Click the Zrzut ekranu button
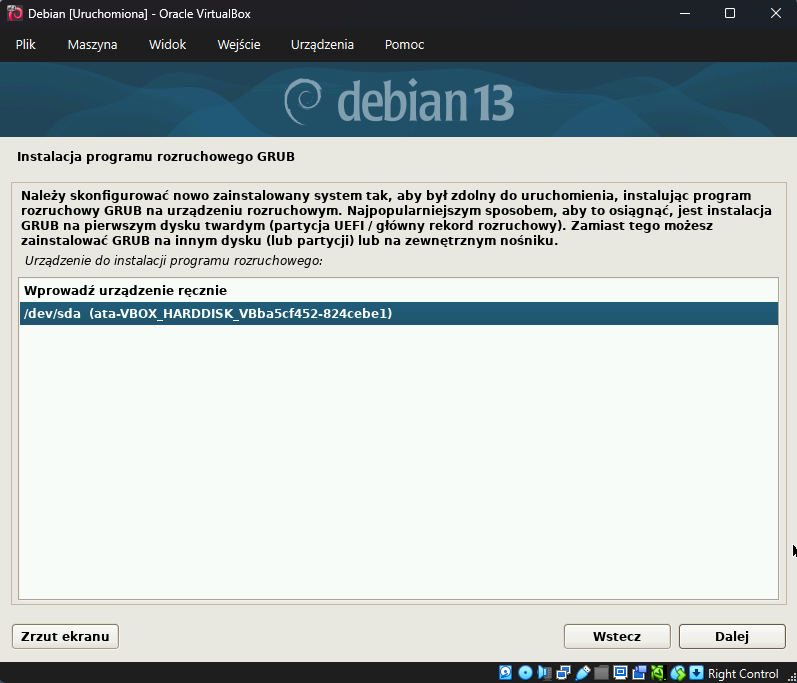The height and width of the screenshot is (683, 797). point(66,636)
